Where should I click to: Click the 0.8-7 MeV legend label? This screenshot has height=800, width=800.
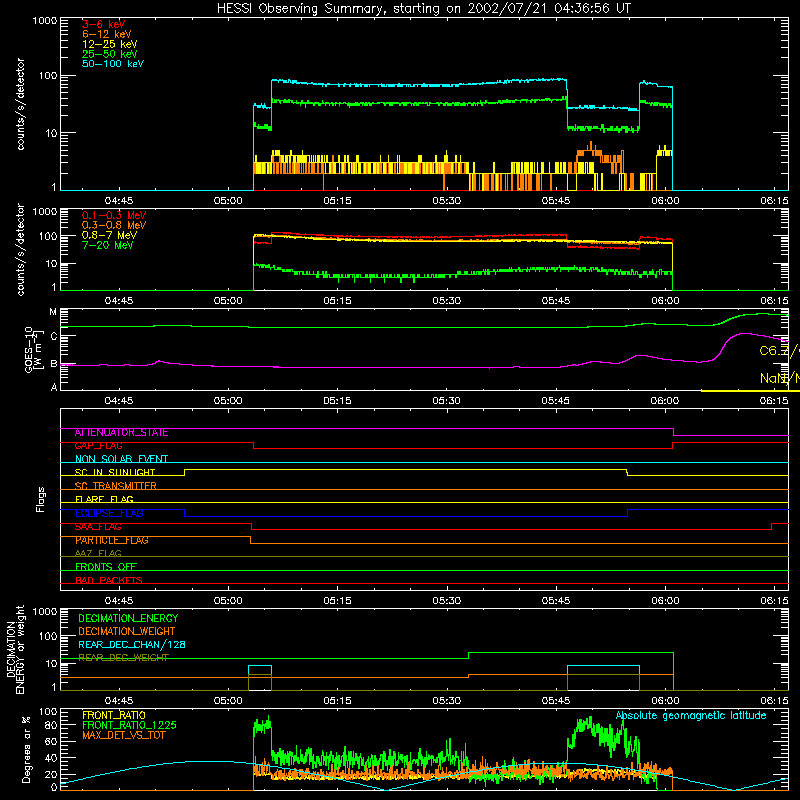tap(109, 235)
